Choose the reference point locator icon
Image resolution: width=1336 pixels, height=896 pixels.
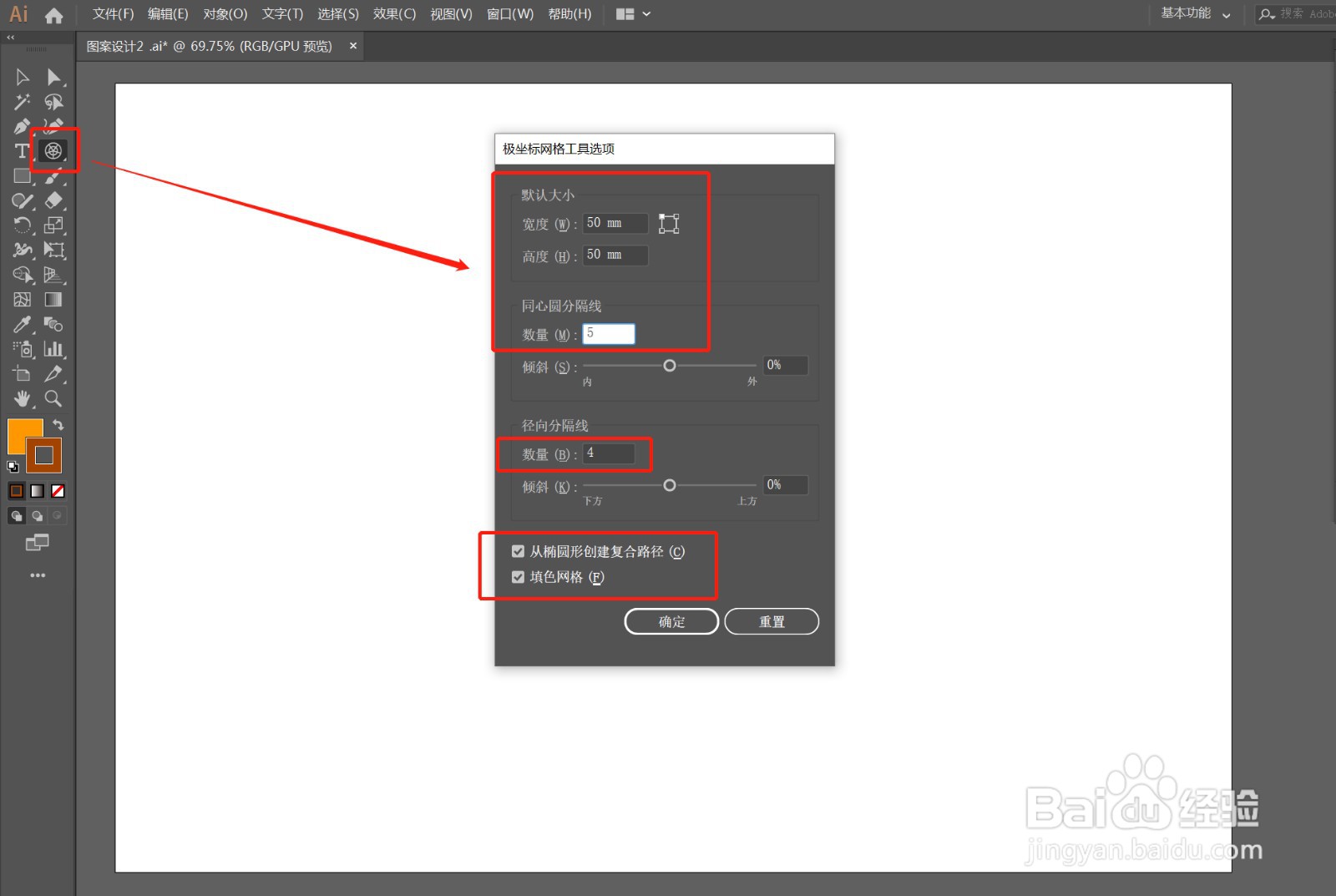click(669, 223)
